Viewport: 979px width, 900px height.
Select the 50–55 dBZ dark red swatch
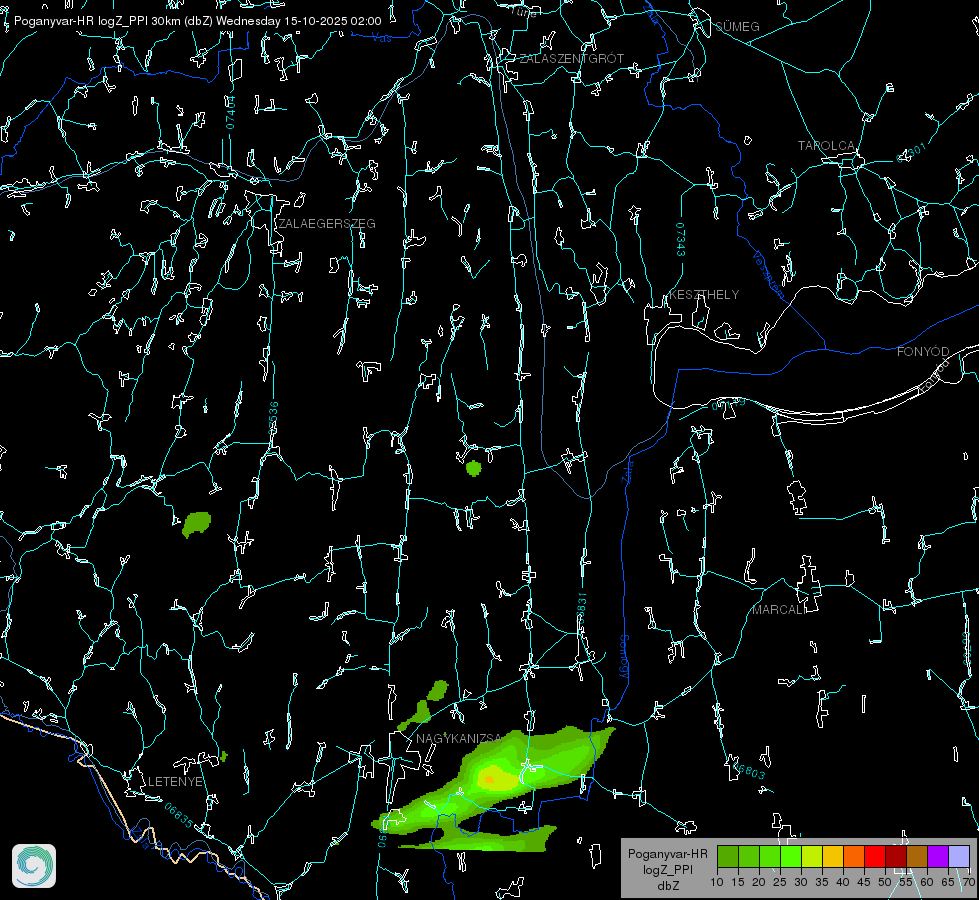coord(896,856)
